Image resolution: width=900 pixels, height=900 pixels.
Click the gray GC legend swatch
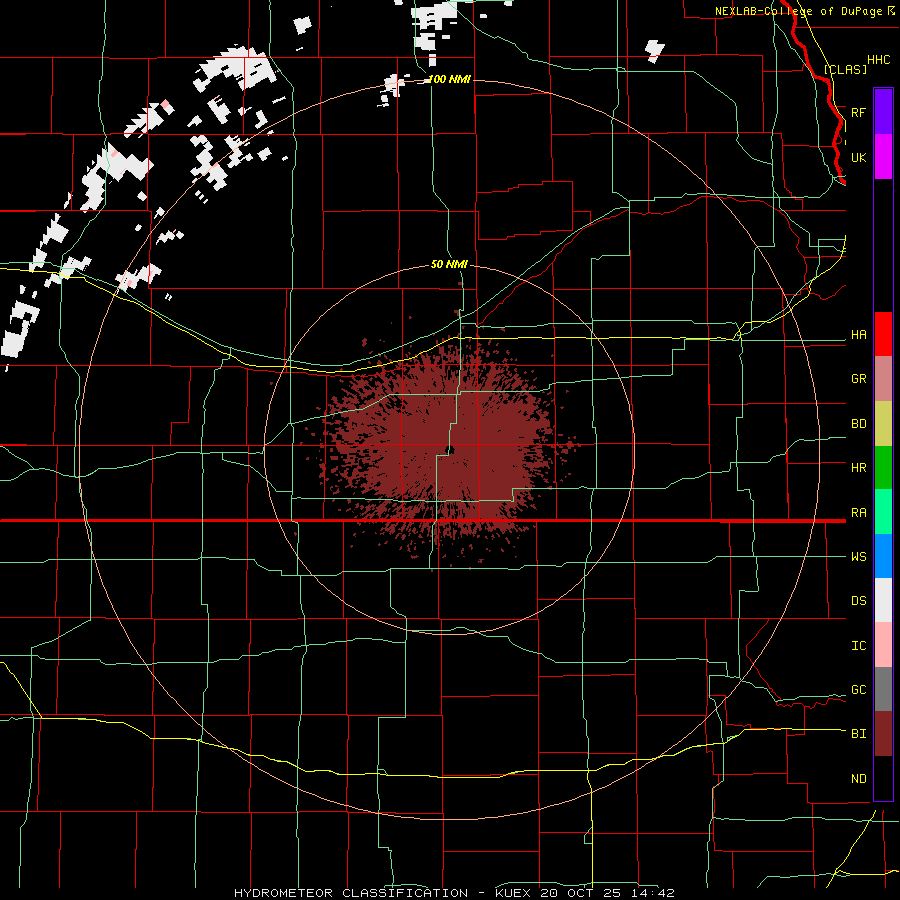click(883, 689)
